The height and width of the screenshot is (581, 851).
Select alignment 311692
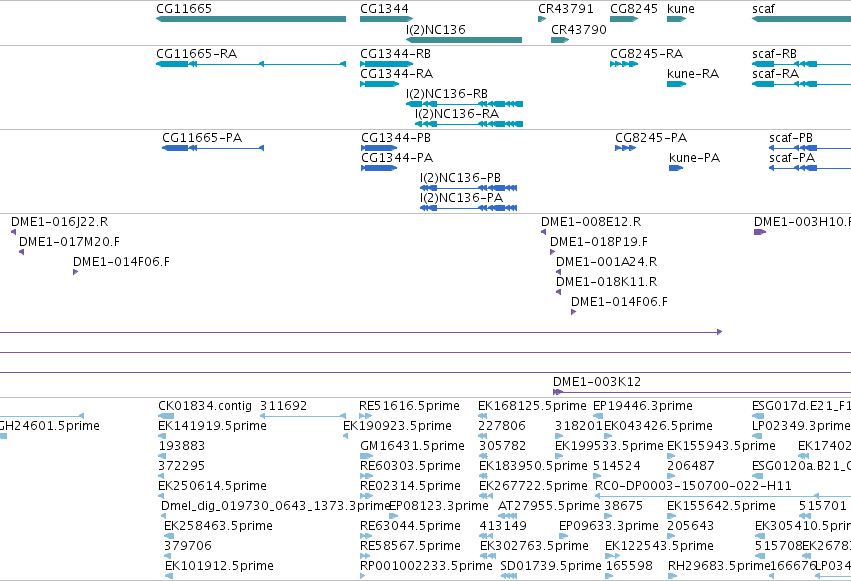[283, 406]
